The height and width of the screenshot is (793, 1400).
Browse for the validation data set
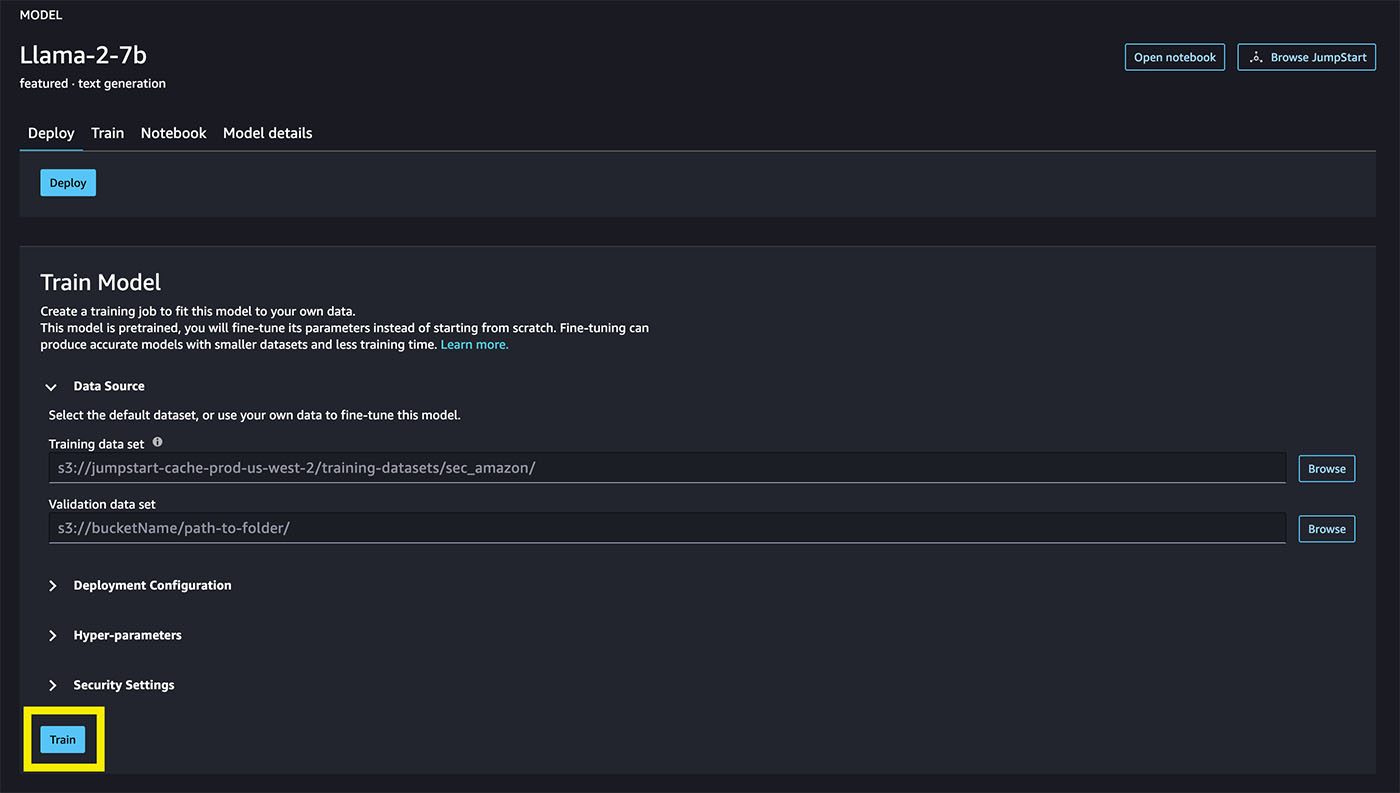[x=1327, y=529]
